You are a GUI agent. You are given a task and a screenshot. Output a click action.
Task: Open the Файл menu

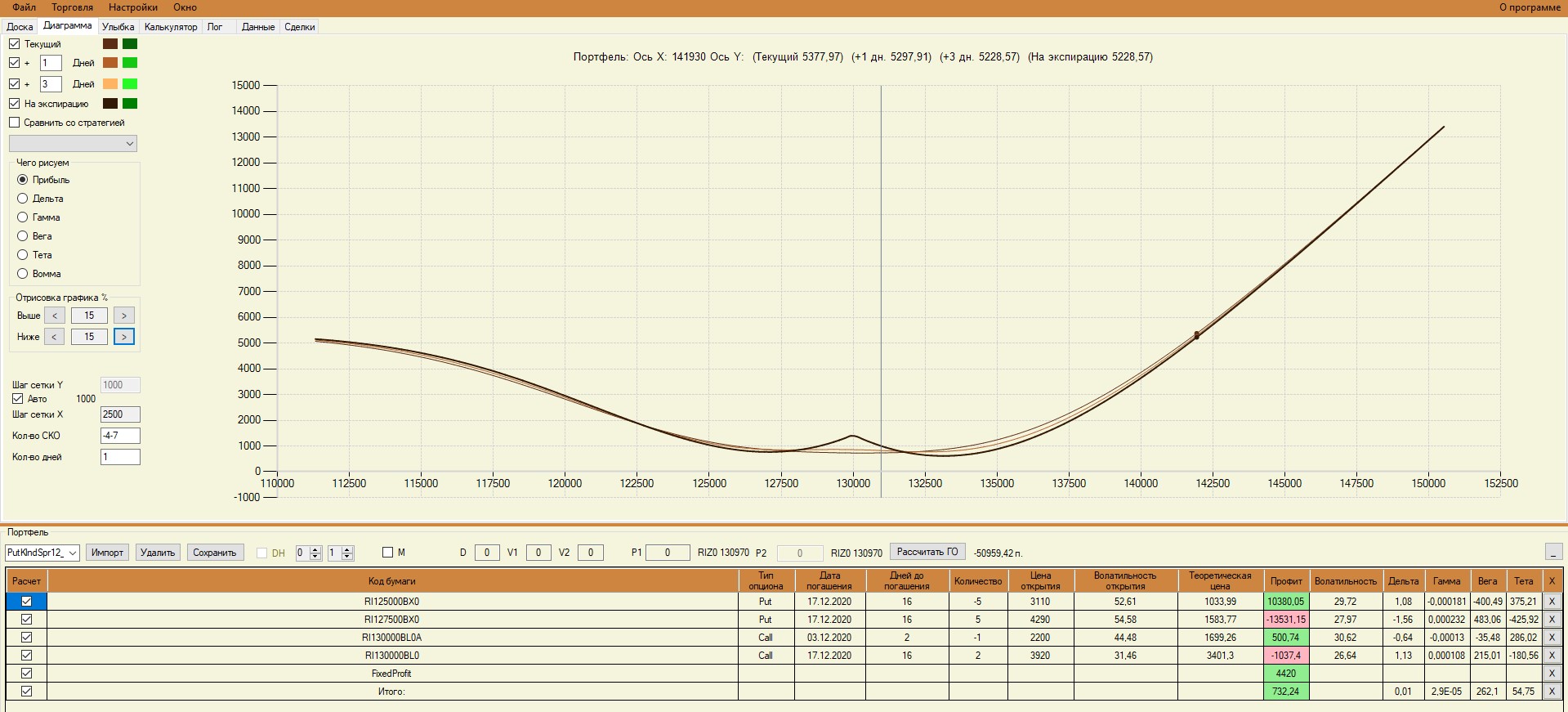[25, 7]
